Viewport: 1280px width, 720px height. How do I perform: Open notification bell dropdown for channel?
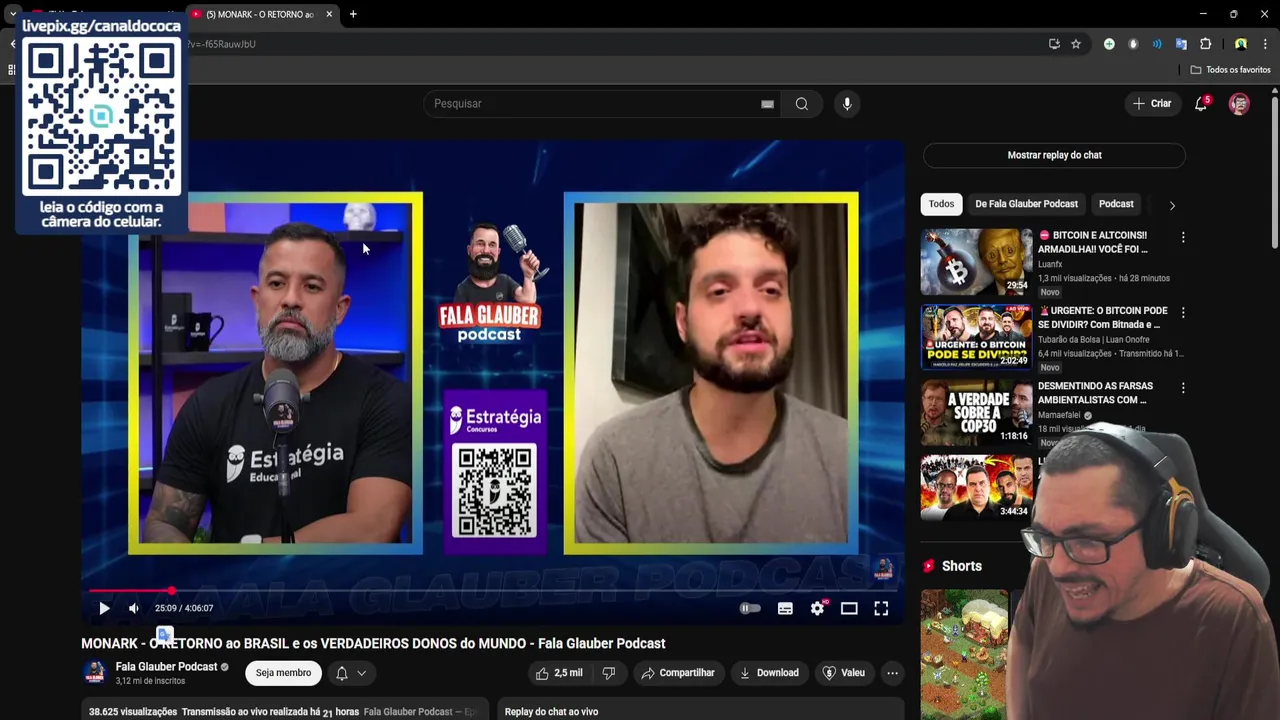pyautogui.click(x=351, y=673)
